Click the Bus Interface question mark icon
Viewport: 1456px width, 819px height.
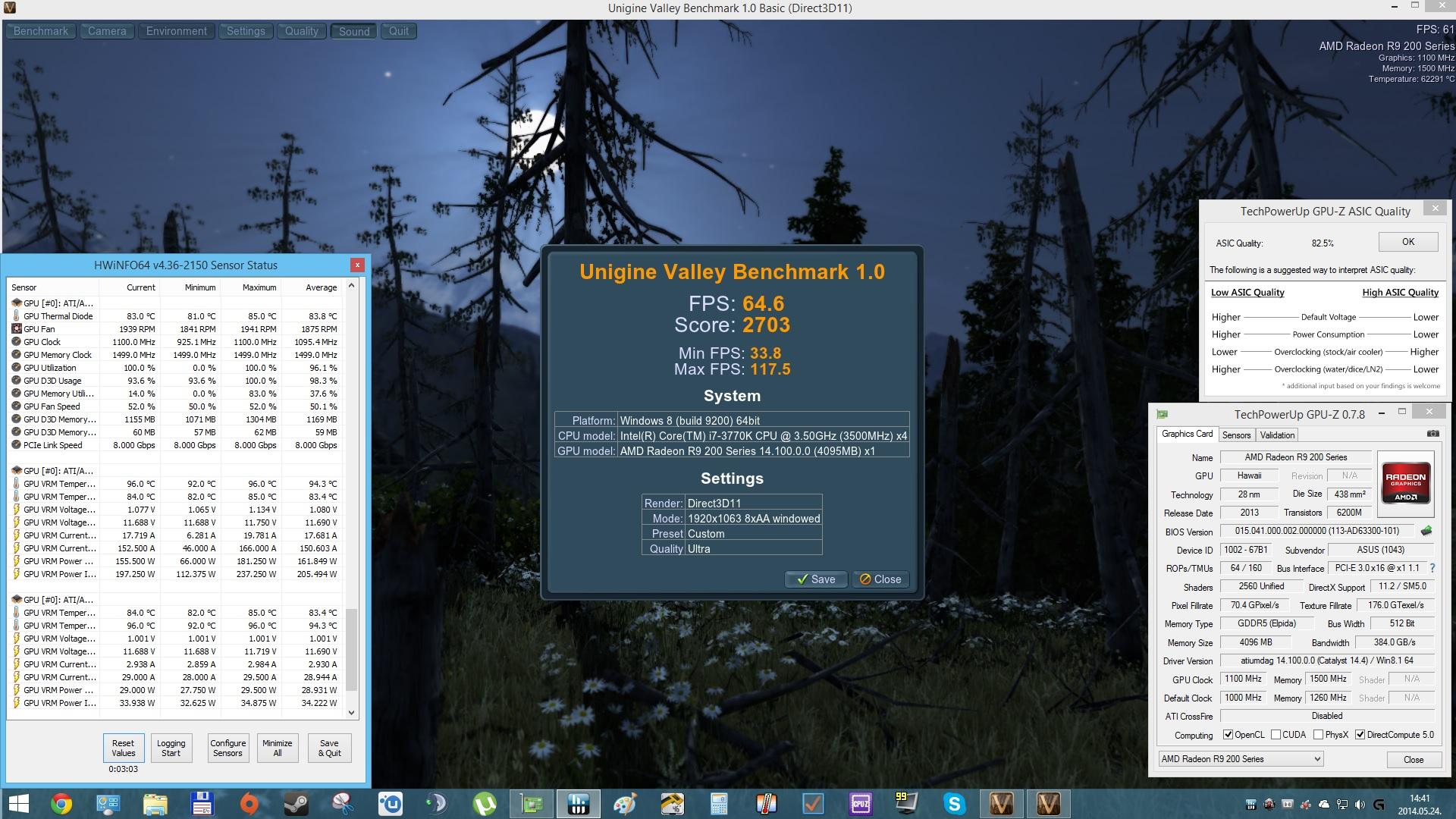[x=1432, y=568]
